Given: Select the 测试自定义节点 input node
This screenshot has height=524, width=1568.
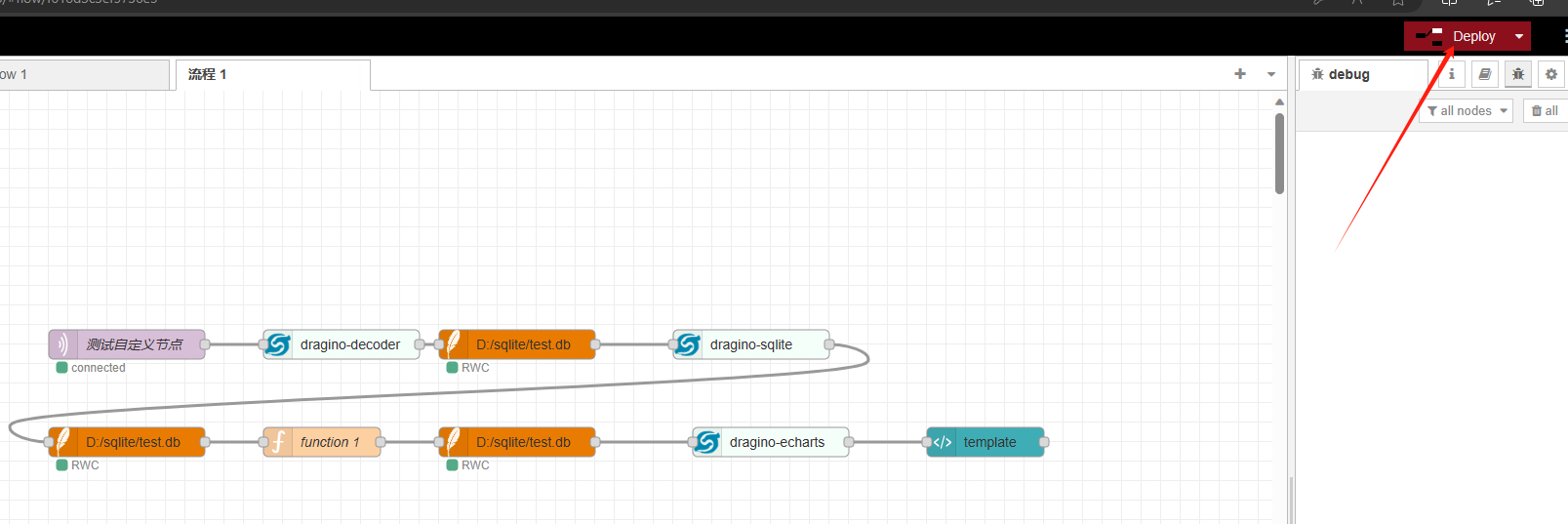Looking at the screenshot, I should [x=127, y=344].
